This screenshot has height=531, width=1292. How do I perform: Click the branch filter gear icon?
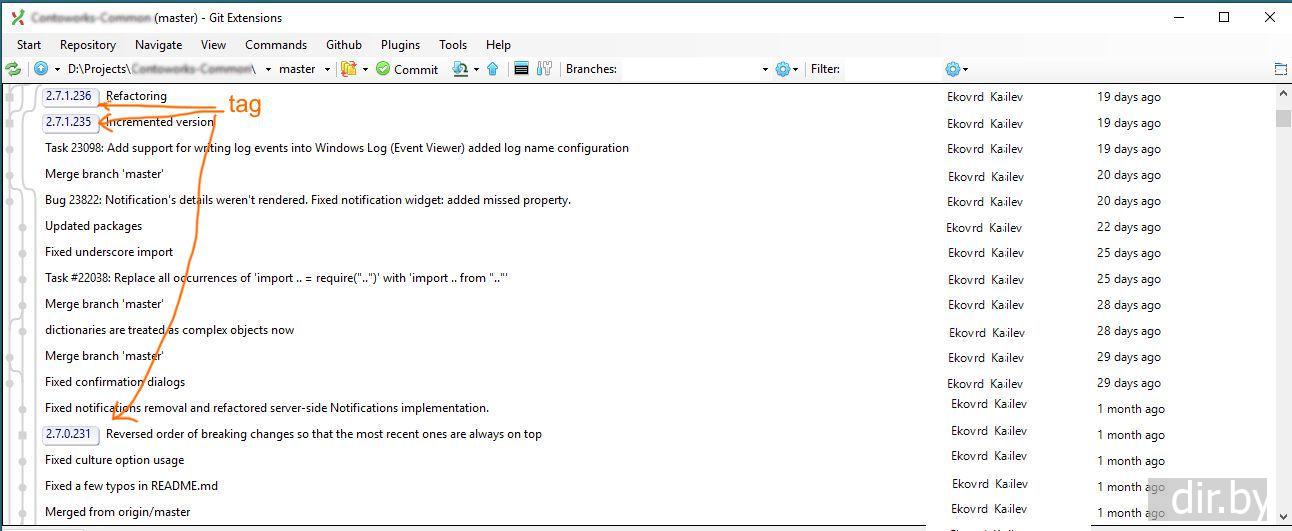(x=783, y=69)
